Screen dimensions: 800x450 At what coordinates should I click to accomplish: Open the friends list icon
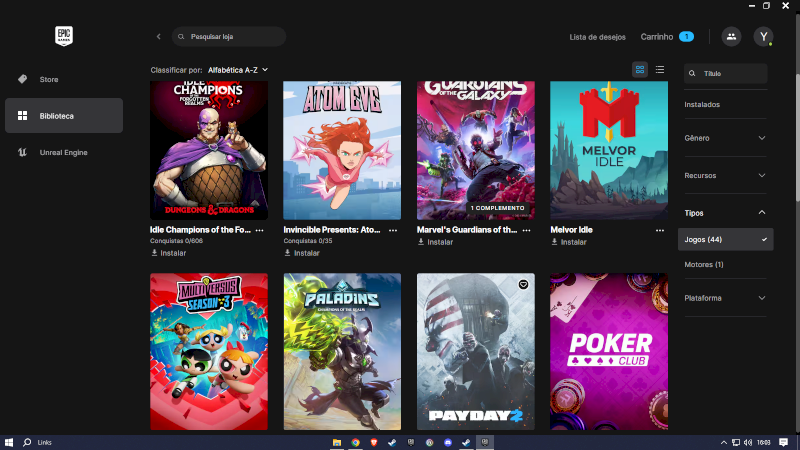point(731,37)
